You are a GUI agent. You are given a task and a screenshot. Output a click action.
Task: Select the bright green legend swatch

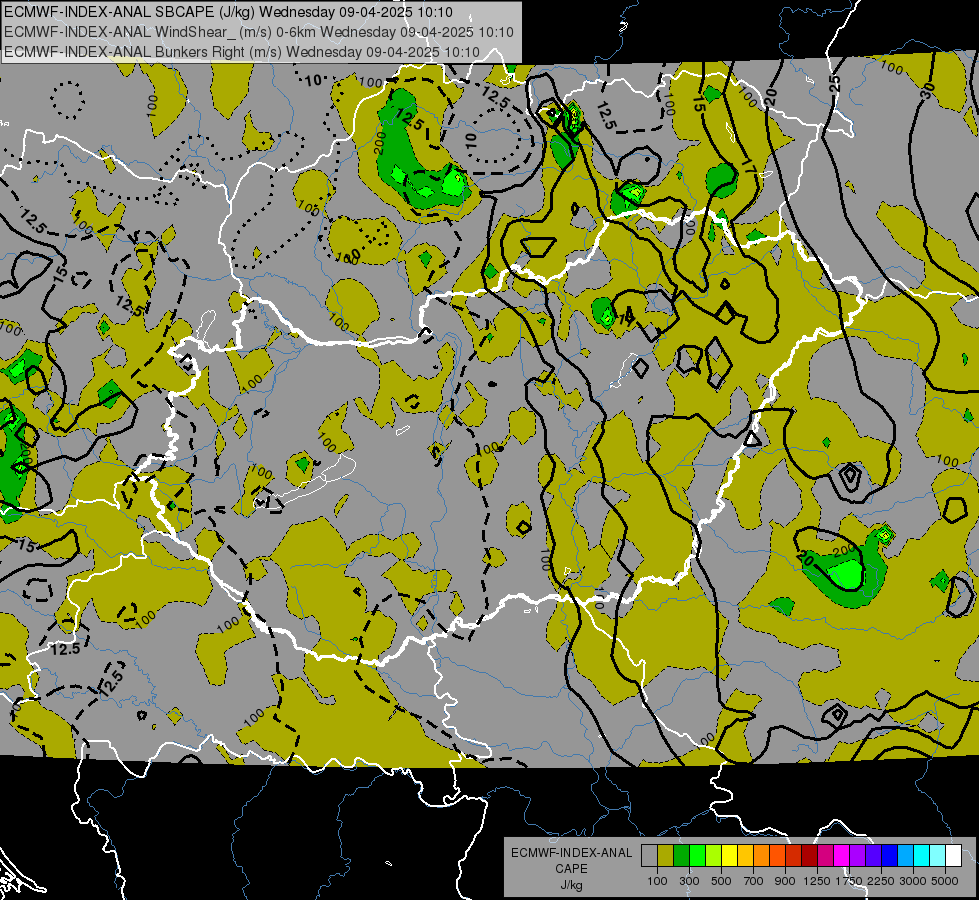pos(697,856)
